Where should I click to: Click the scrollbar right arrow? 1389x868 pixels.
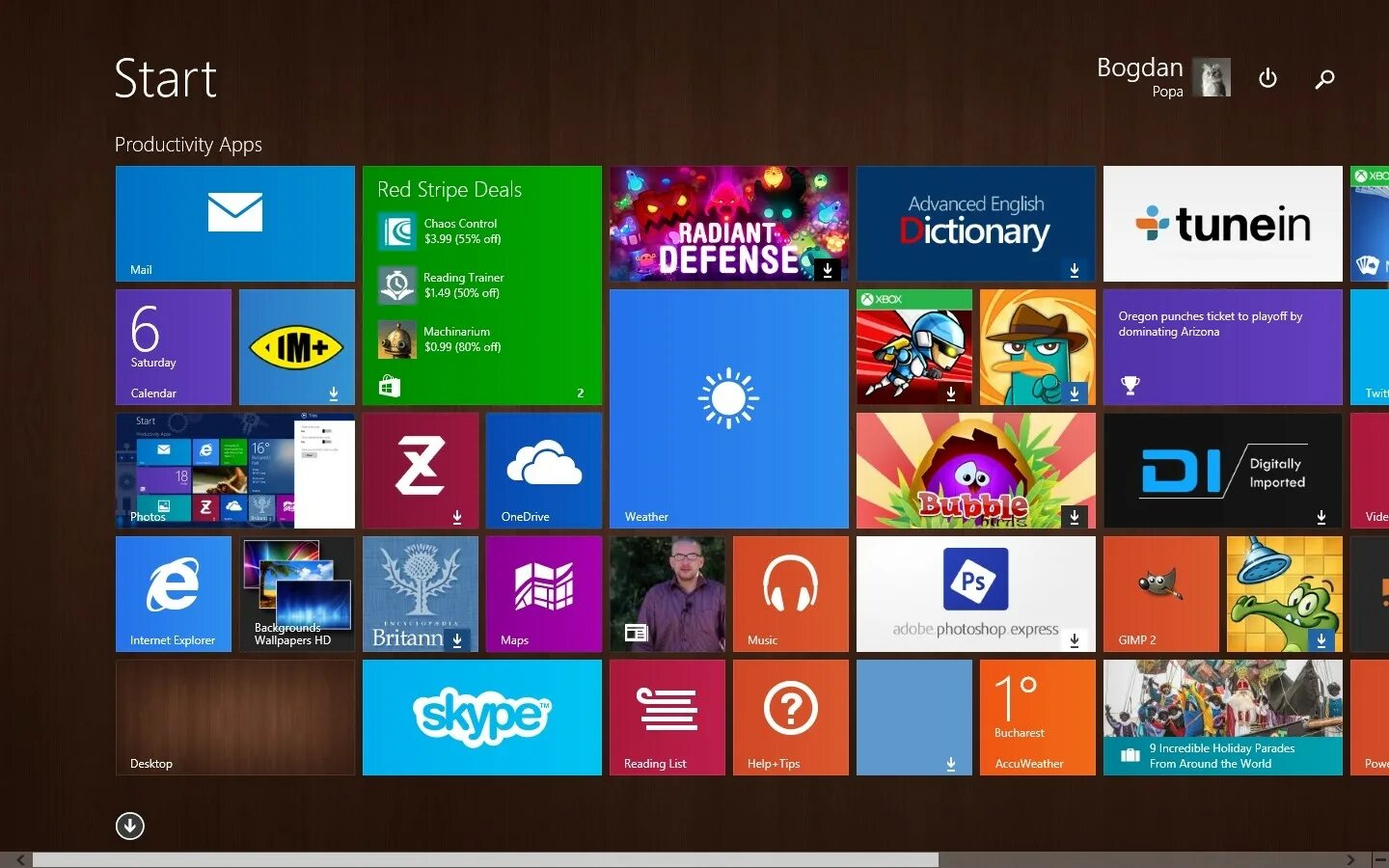pos(1350,859)
